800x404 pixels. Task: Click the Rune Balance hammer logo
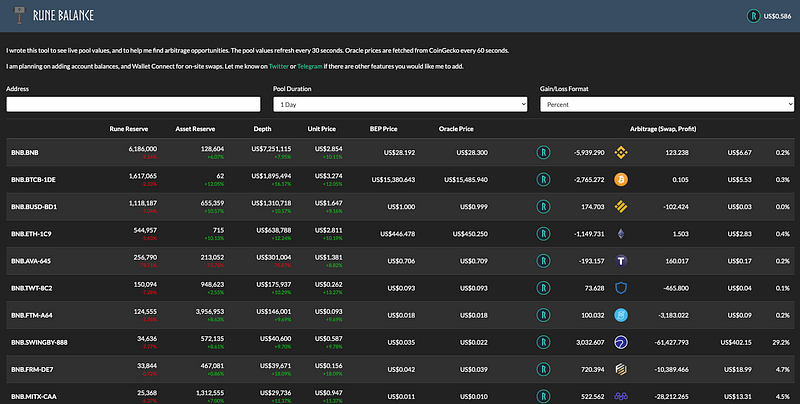point(19,15)
